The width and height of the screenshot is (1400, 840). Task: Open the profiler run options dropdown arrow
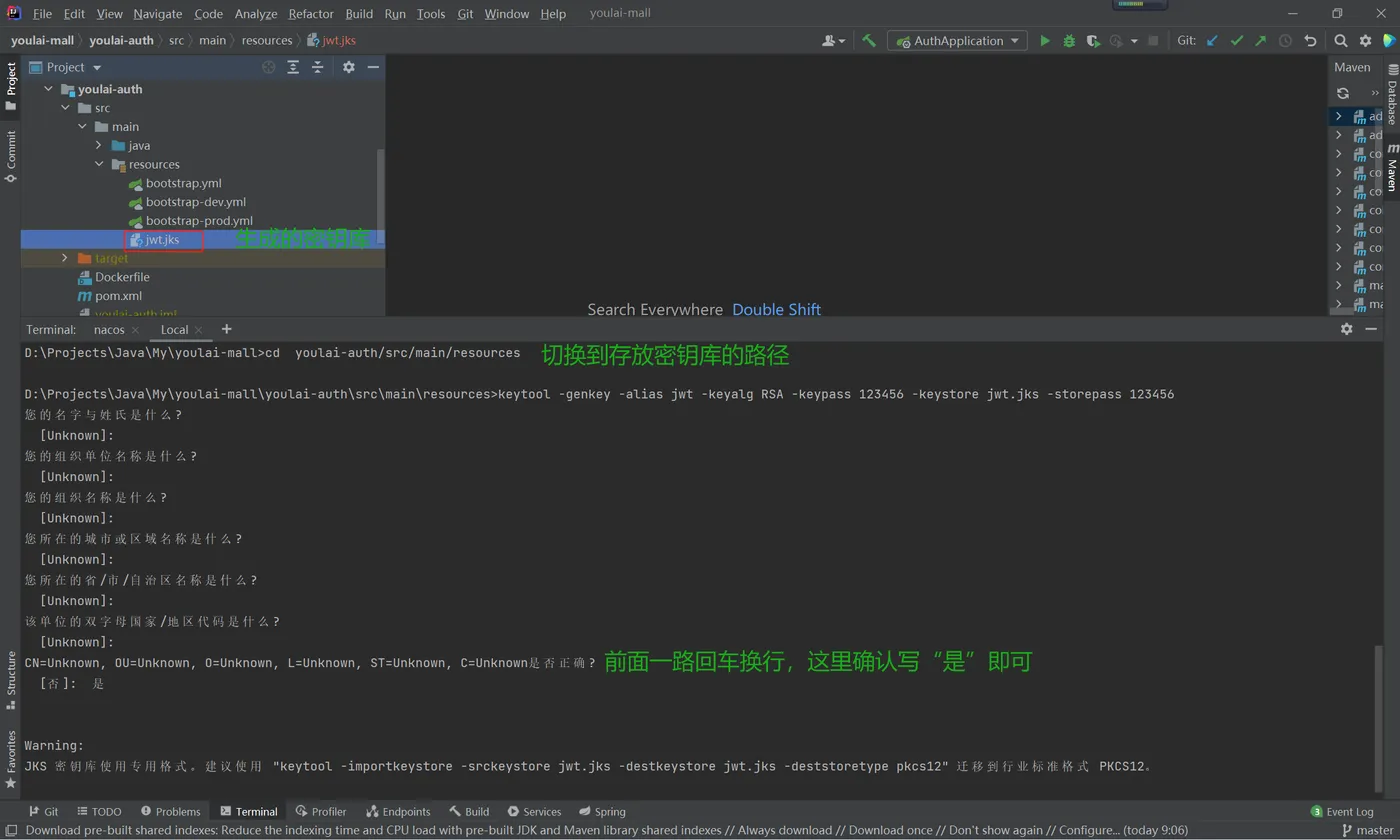click(x=1134, y=41)
